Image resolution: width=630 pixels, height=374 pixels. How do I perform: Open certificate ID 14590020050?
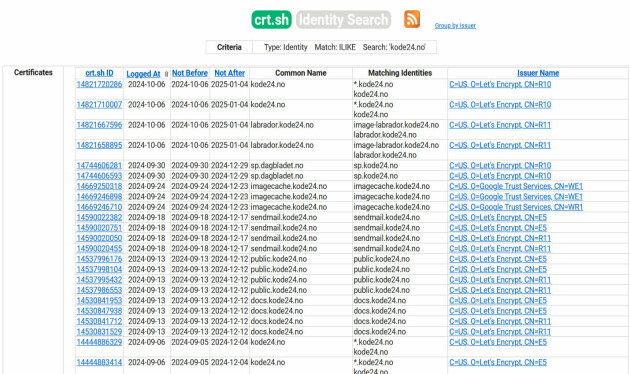[x=99, y=238]
